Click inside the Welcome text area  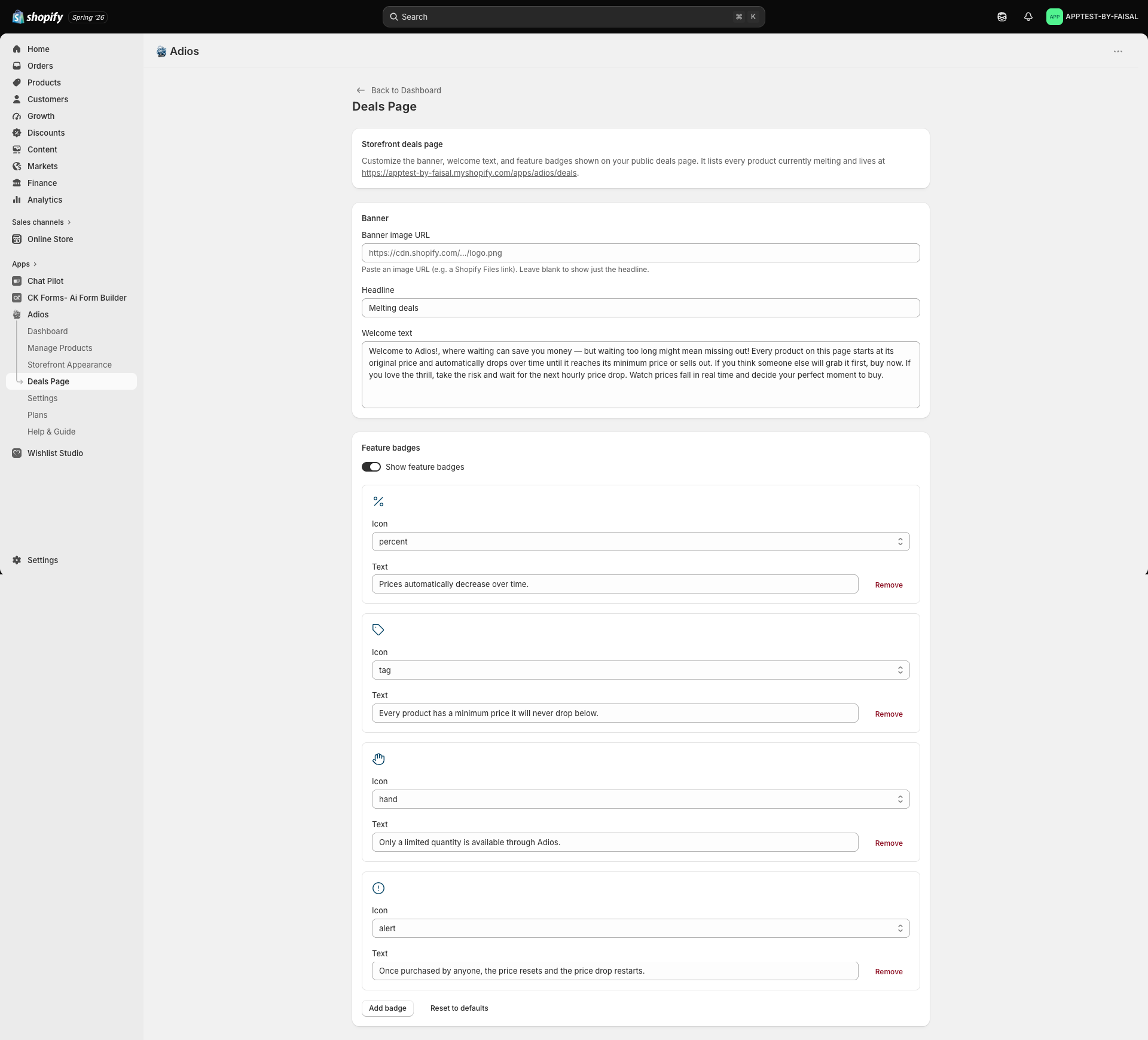point(641,375)
